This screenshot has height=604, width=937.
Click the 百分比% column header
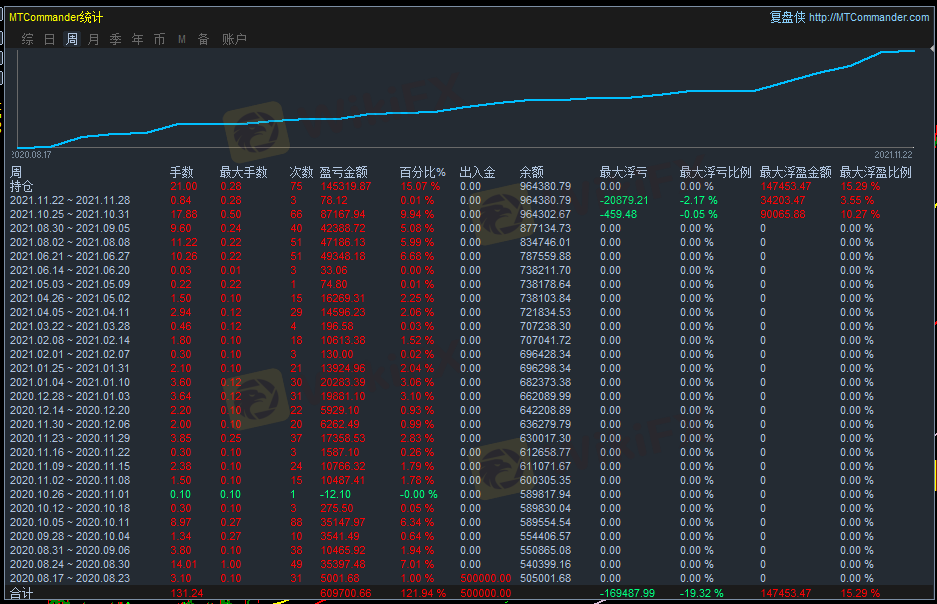(x=422, y=172)
